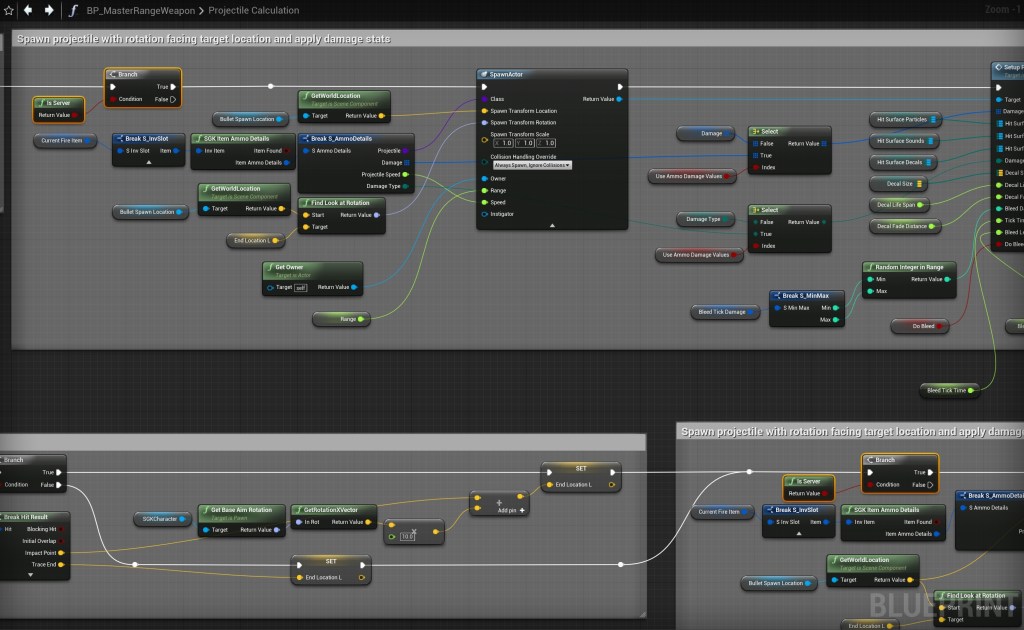Click the Add pin plus button
Image resolution: width=1024 pixels, height=630 pixels.
(521, 509)
